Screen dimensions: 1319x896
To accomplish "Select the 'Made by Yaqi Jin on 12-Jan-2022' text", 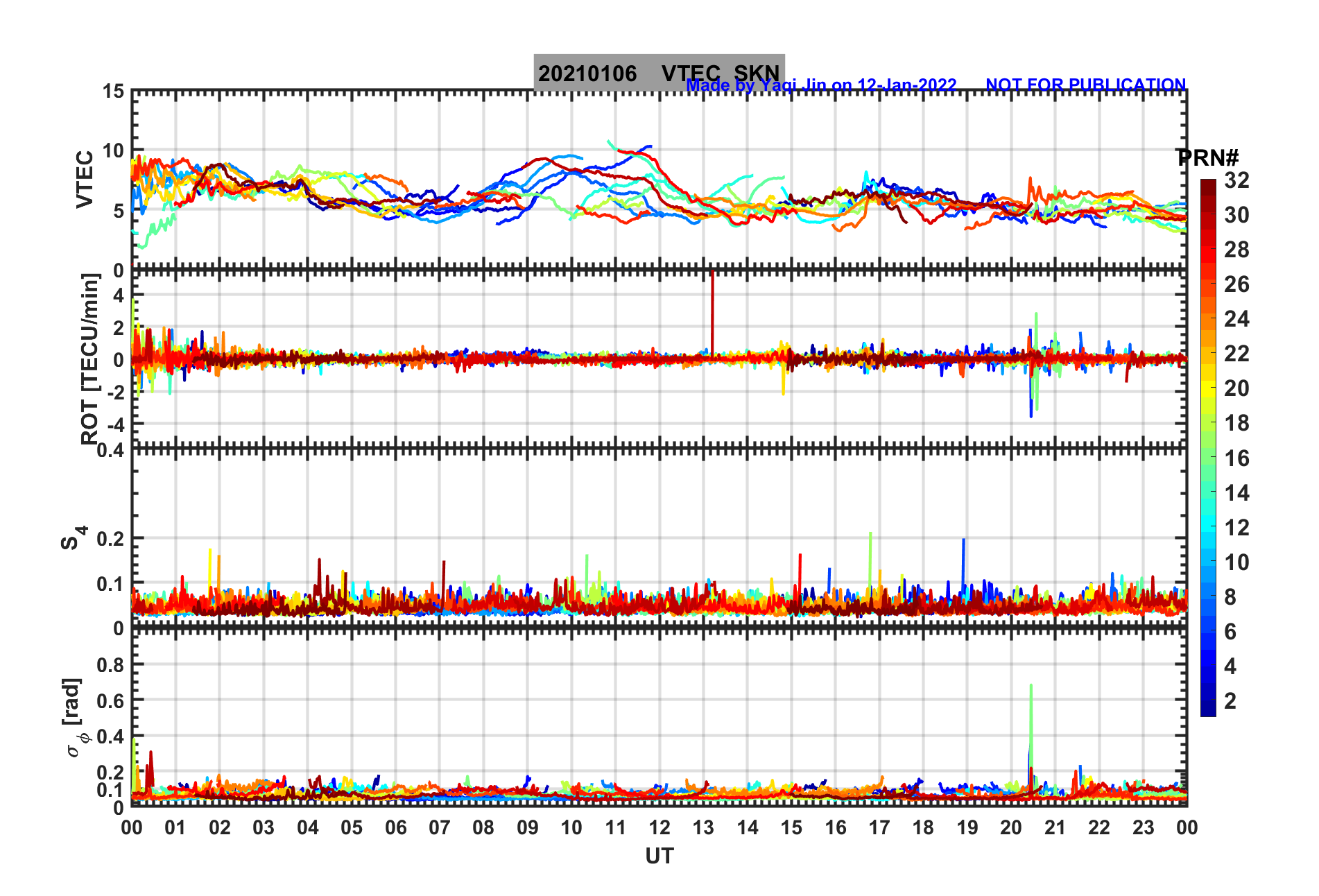I will pyautogui.click(x=821, y=85).
